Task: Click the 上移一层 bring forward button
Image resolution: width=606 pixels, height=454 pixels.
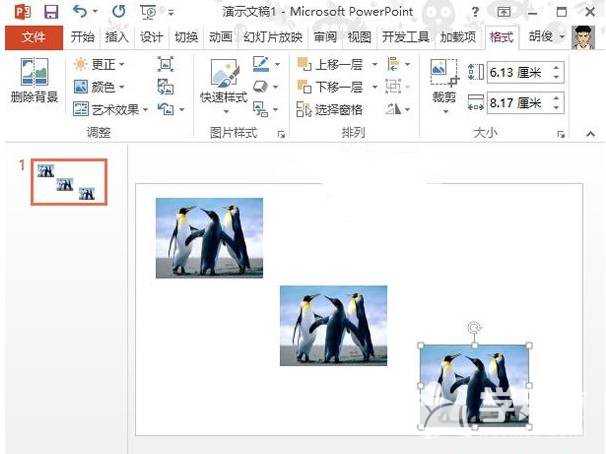Action: 332,64
